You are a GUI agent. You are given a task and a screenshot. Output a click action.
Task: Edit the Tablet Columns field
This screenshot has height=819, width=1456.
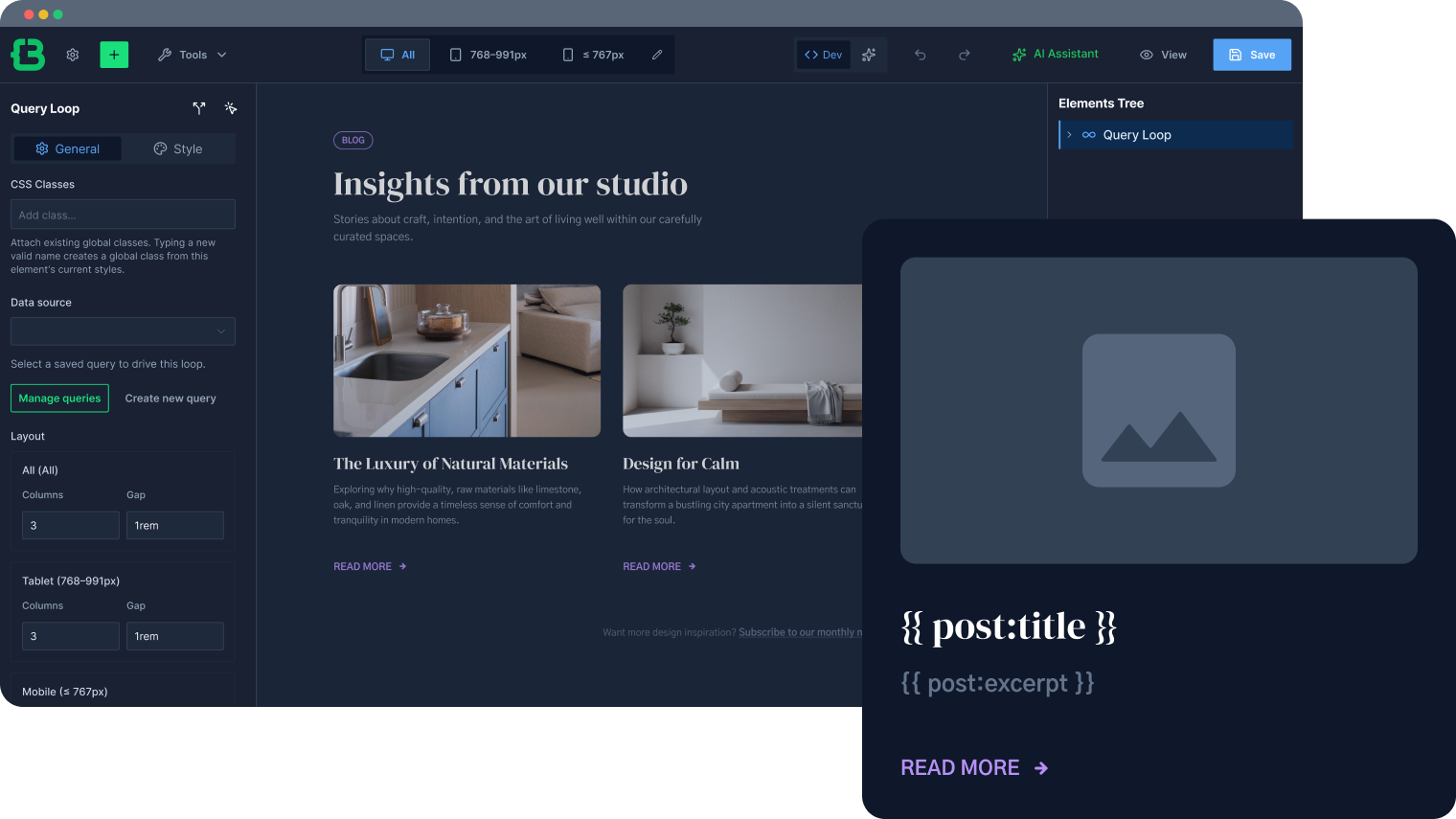71,636
